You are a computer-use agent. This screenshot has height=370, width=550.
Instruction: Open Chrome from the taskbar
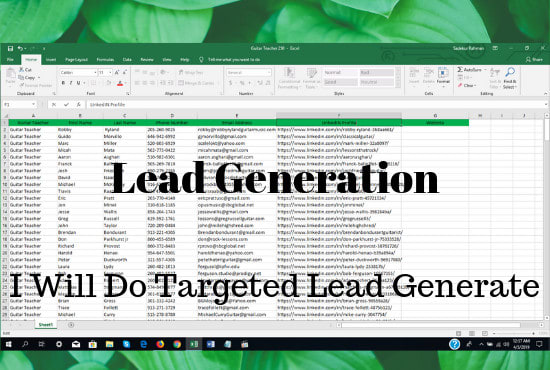tap(177, 344)
